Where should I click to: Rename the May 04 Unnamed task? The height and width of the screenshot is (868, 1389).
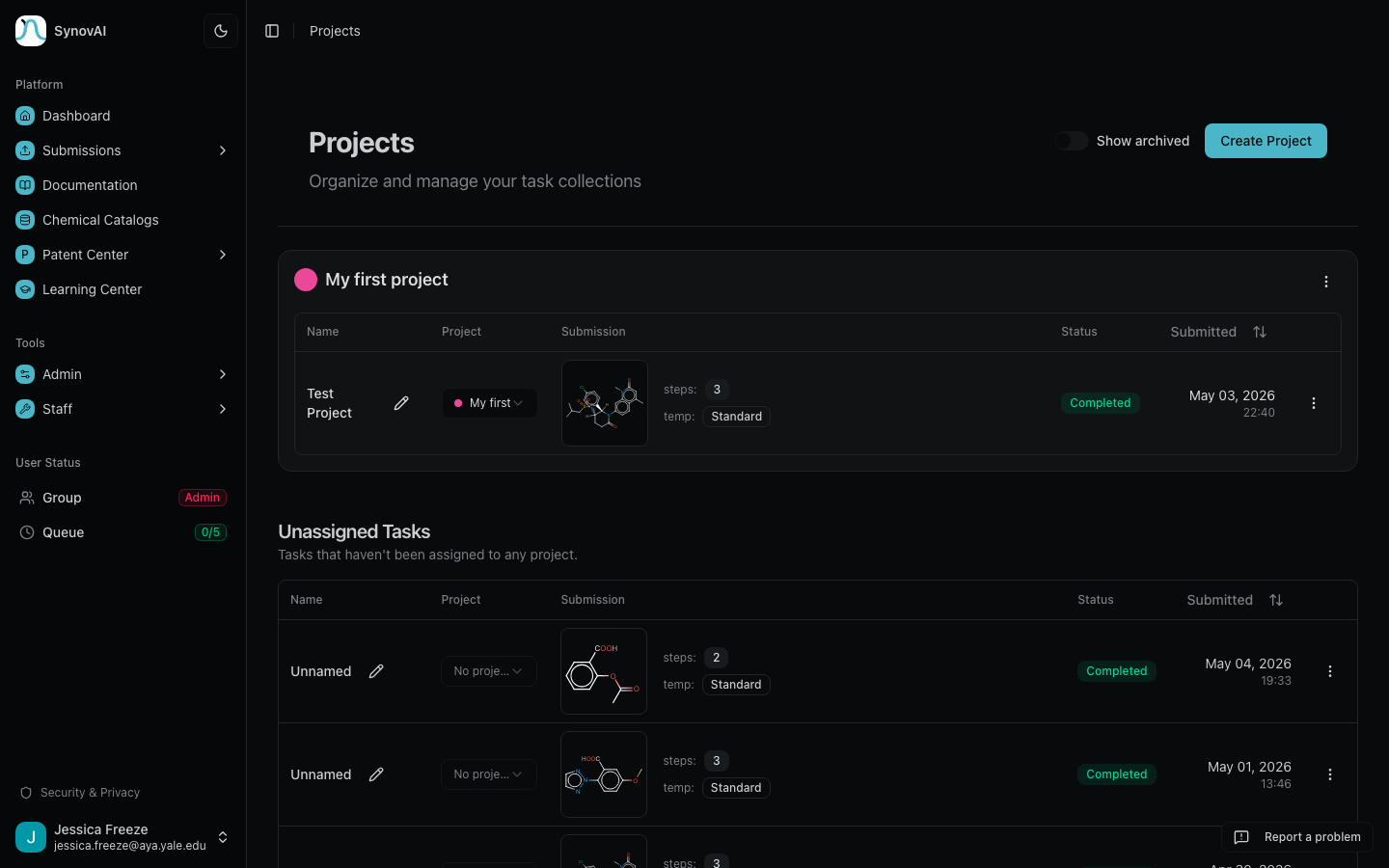[x=376, y=671]
